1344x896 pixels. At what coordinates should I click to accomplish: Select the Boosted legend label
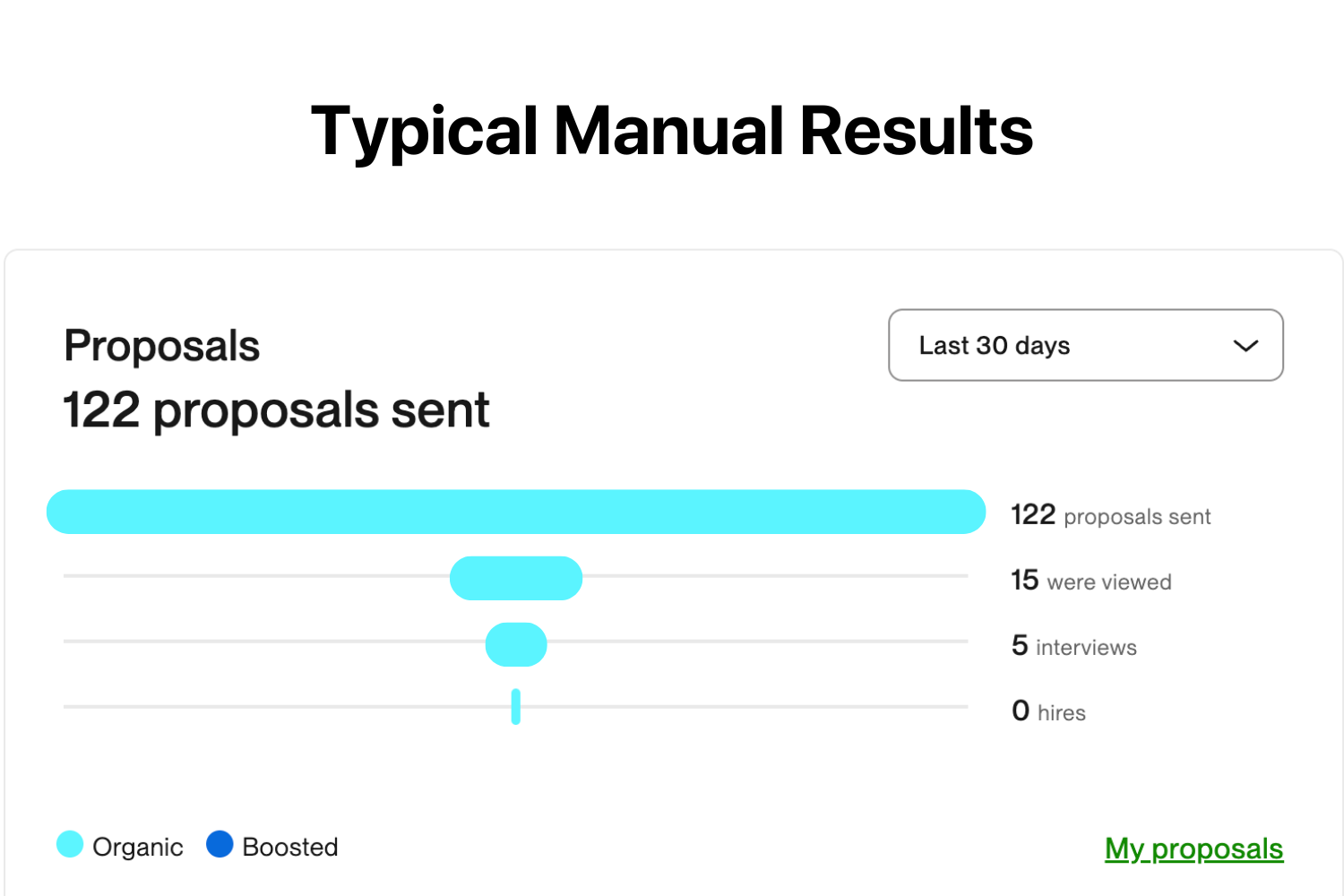pos(290,847)
